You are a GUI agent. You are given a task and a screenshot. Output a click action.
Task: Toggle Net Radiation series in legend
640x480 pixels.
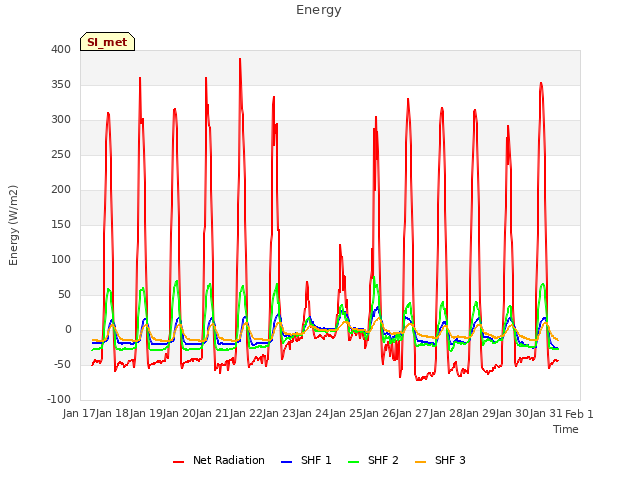[219, 460]
